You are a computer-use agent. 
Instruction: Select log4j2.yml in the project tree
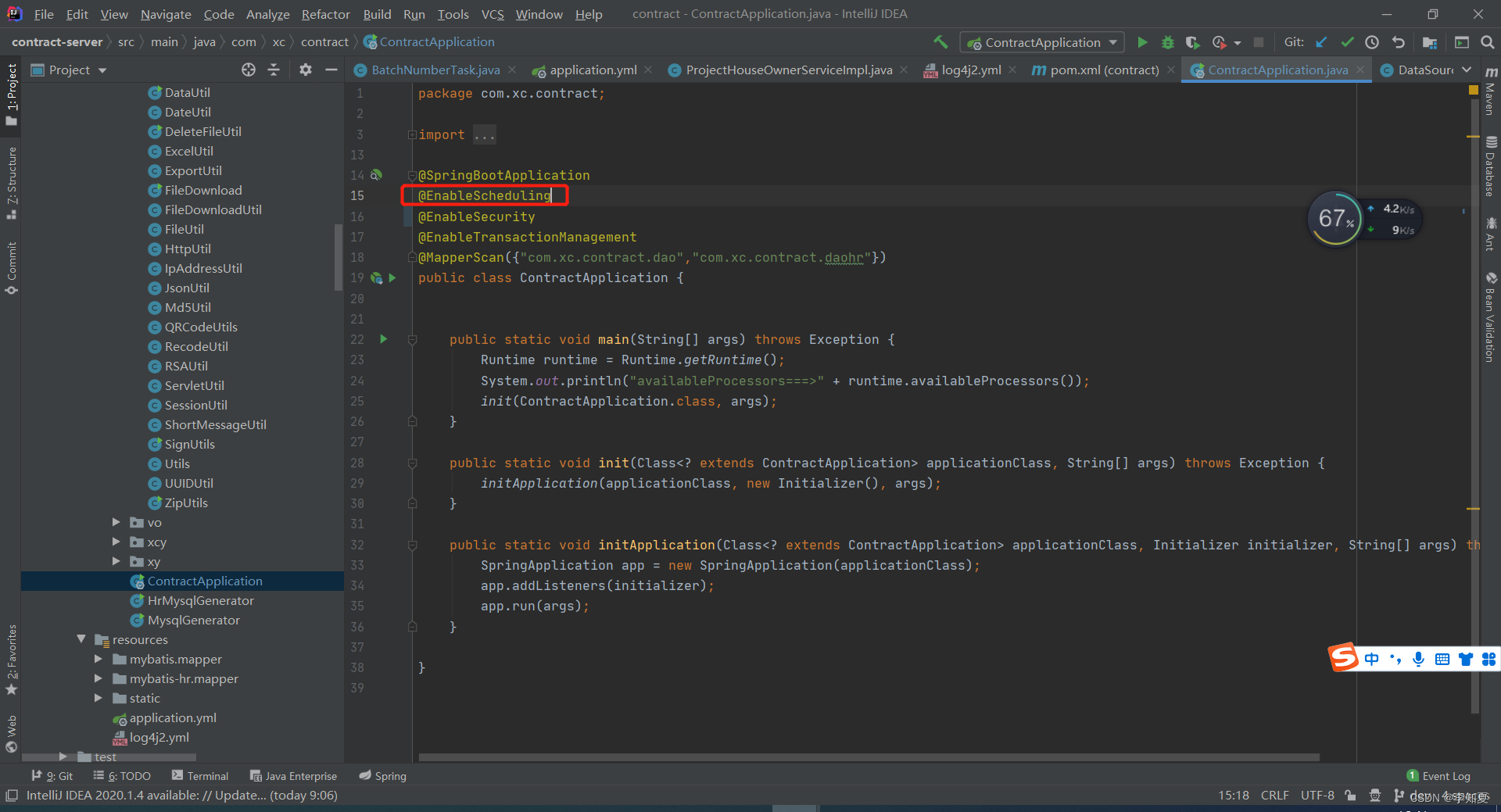[159, 737]
